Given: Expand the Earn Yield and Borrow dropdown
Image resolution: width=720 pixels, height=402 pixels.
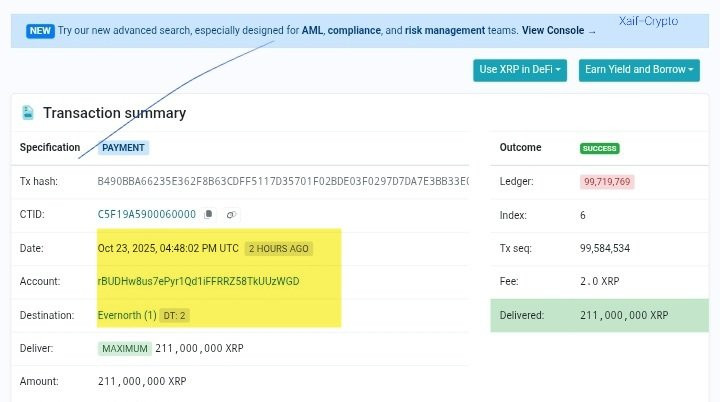Looking at the screenshot, I should click(639, 70).
